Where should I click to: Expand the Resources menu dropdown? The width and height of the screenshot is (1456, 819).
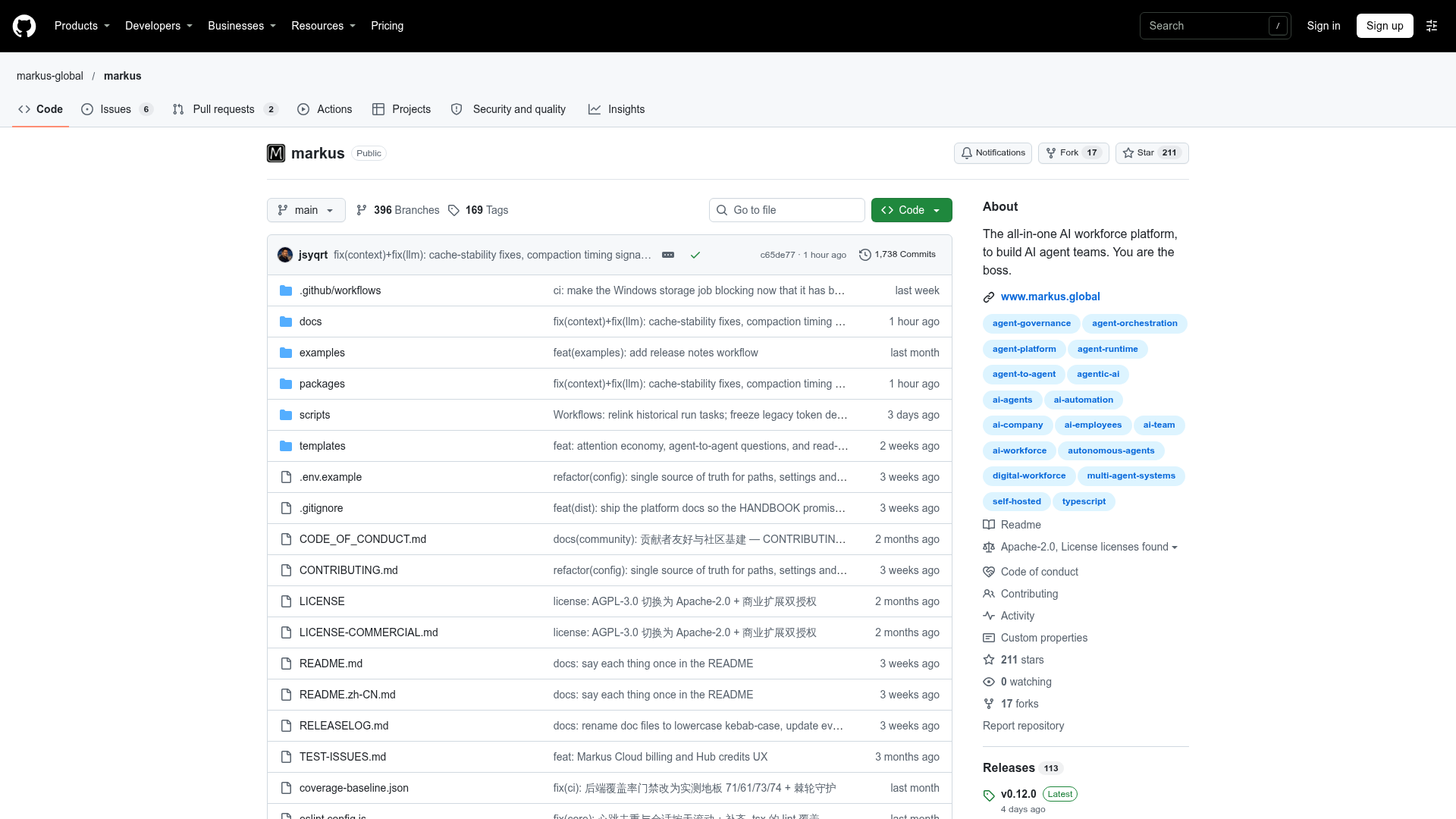pos(323,26)
